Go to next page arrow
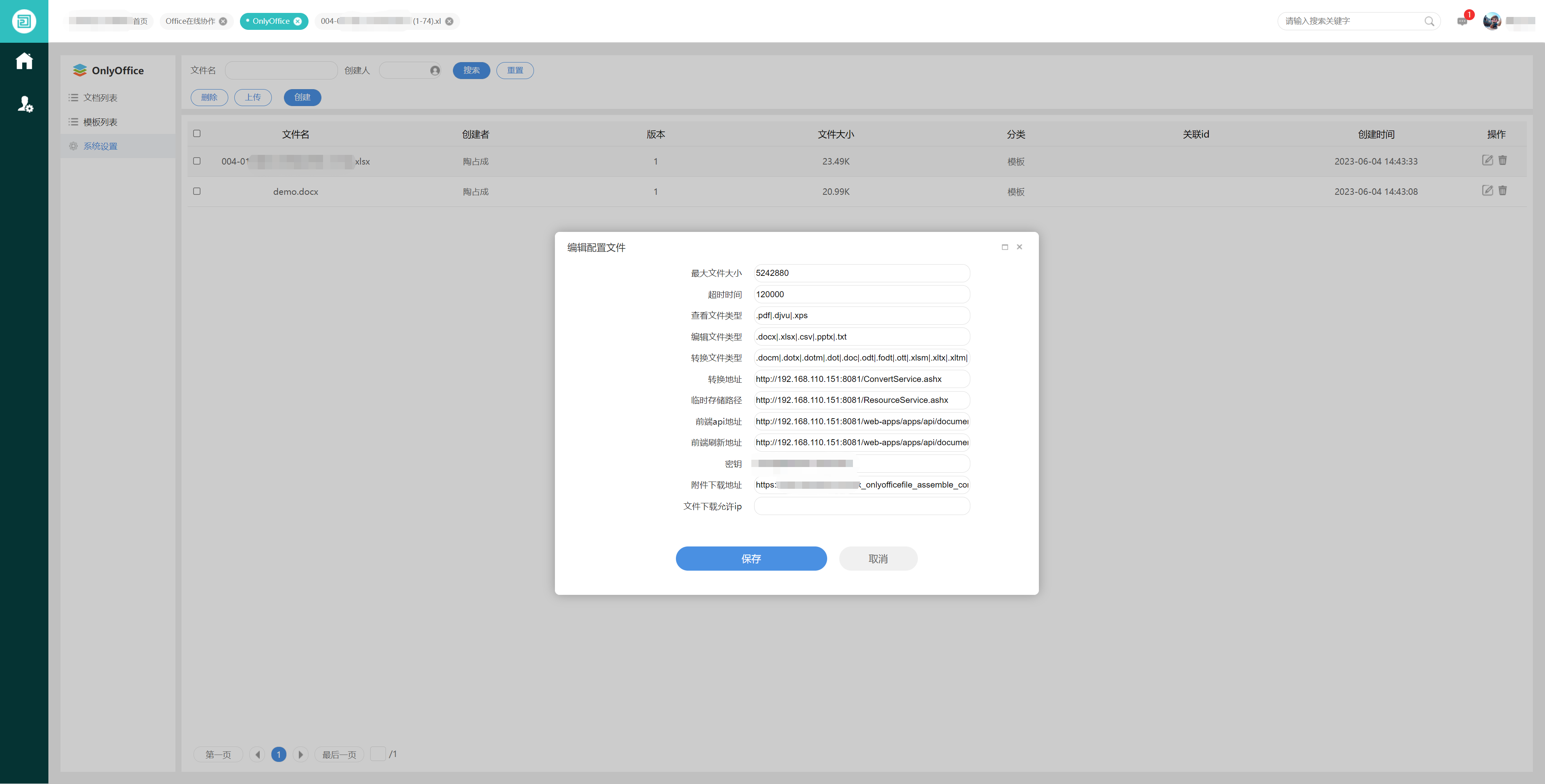Viewport: 1545px width, 784px height. [x=300, y=755]
